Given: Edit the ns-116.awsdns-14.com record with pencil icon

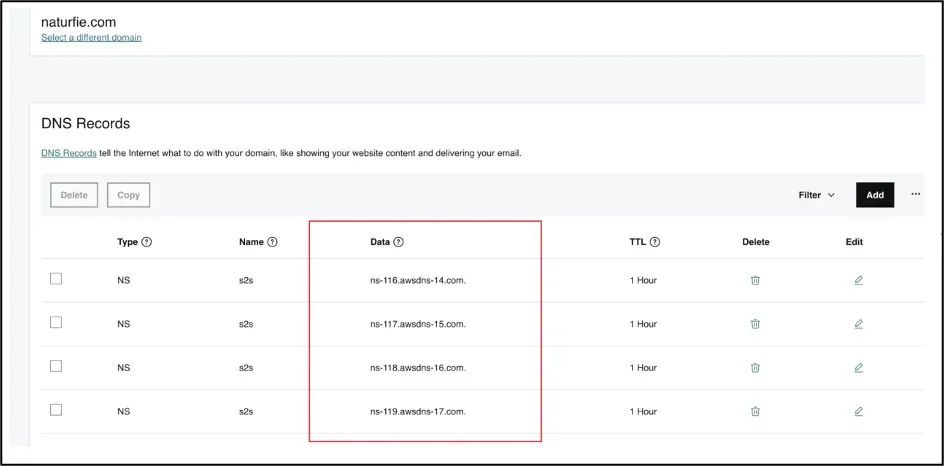Looking at the screenshot, I should pyautogui.click(x=859, y=280).
